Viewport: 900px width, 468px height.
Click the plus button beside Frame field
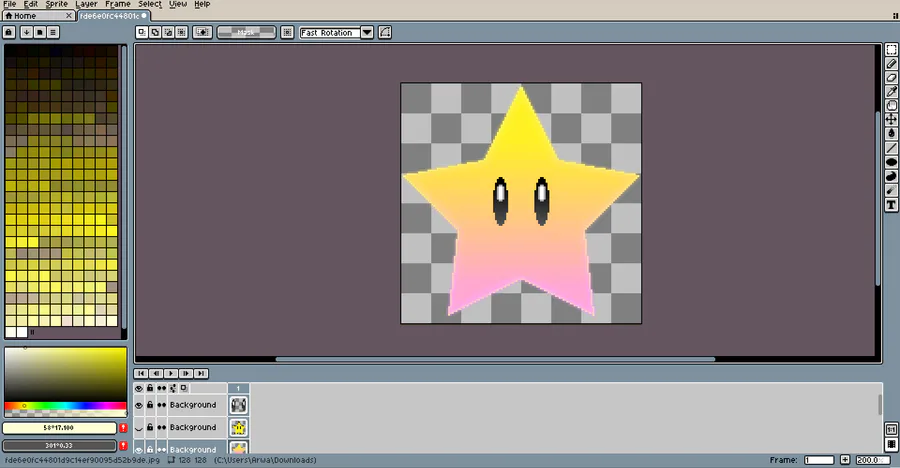click(845, 459)
